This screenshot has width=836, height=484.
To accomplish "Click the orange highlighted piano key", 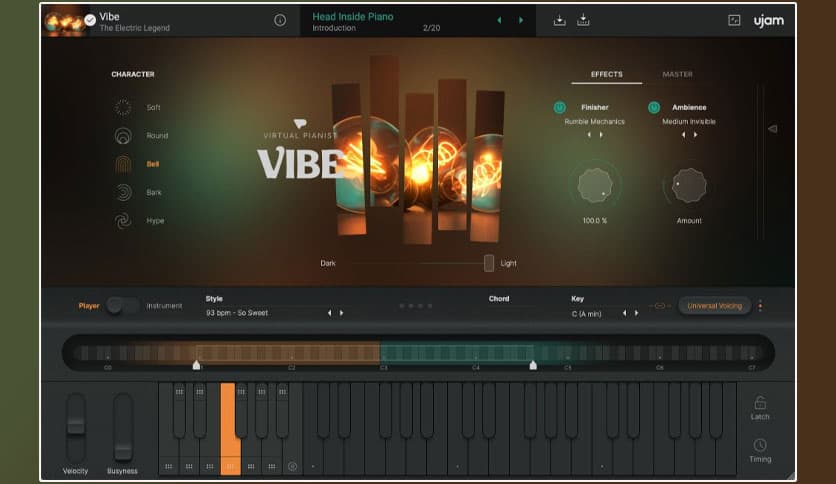I will 228,428.
